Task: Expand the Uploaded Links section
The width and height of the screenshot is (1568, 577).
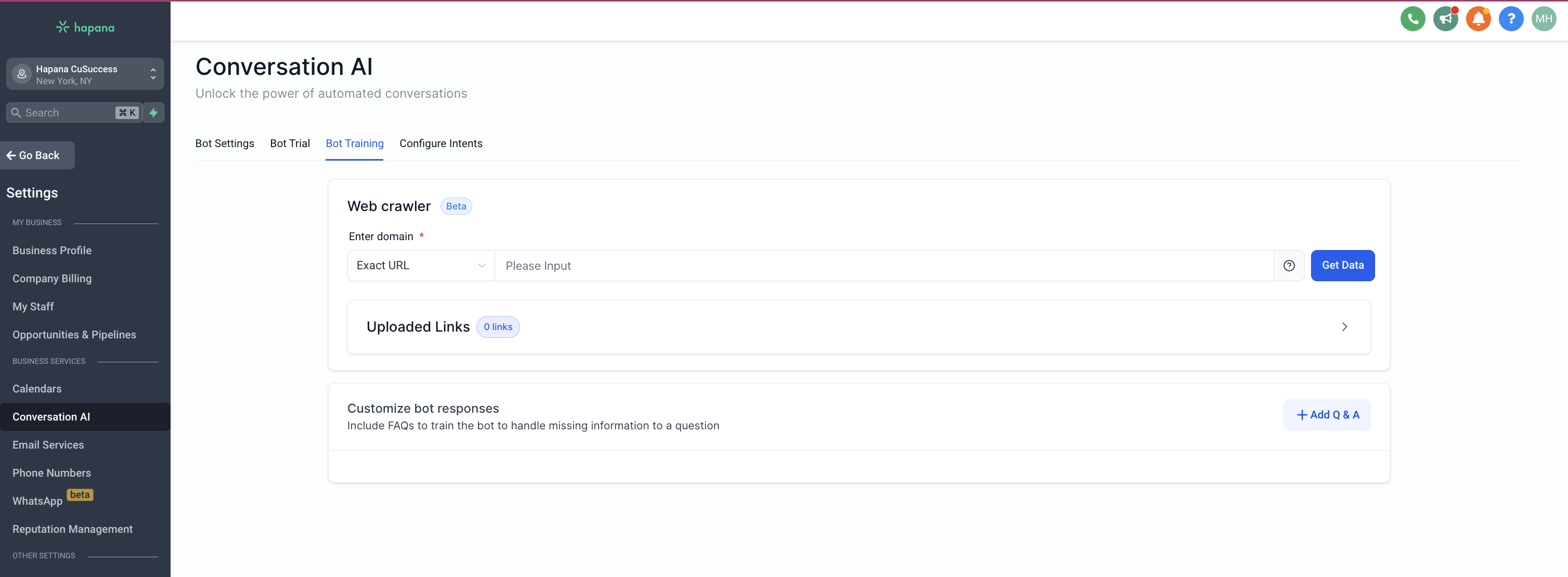Action: (x=1344, y=327)
